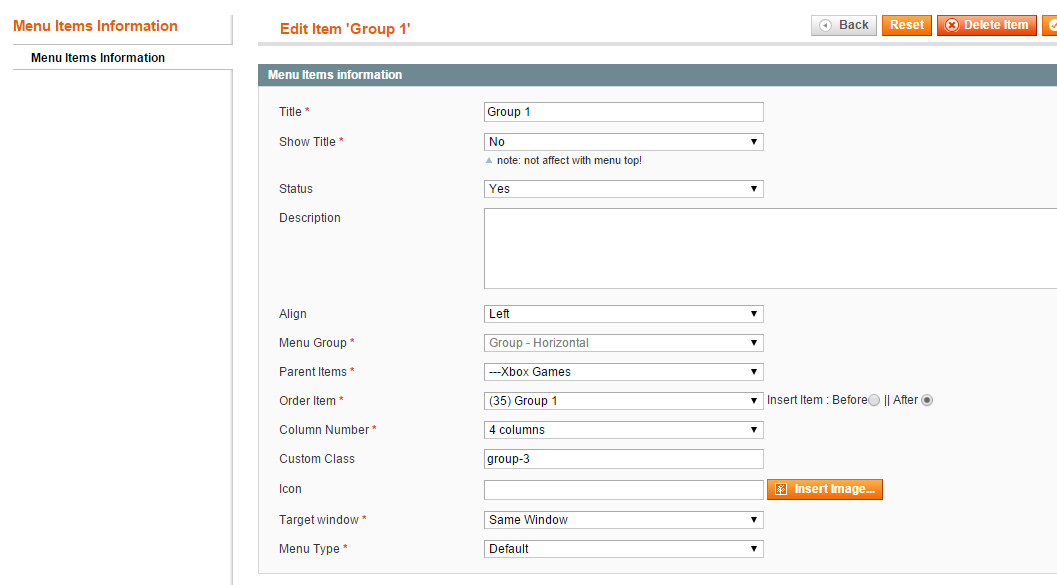Open the Parent Items dropdown showing Xbox Games
1057x585 pixels.
pyautogui.click(x=624, y=372)
